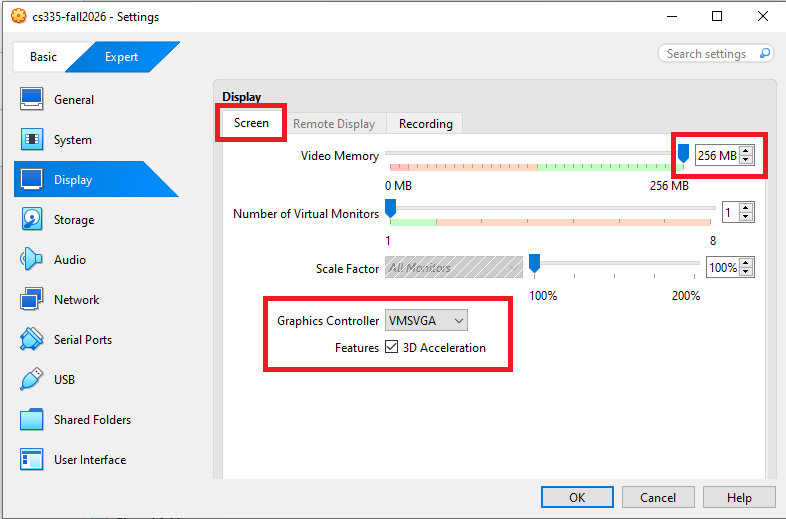The height and width of the screenshot is (519, 786).
Task: Click the OK button
Action: point(577,497)
